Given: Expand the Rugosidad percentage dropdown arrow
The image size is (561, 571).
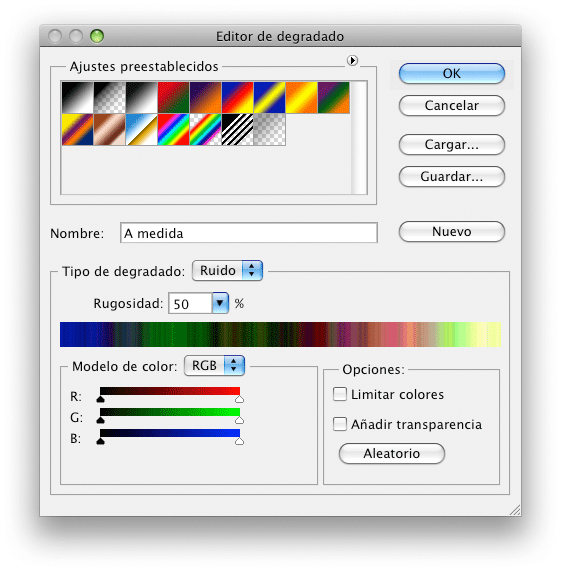Looking at the screenshot, I should point(220,303).
